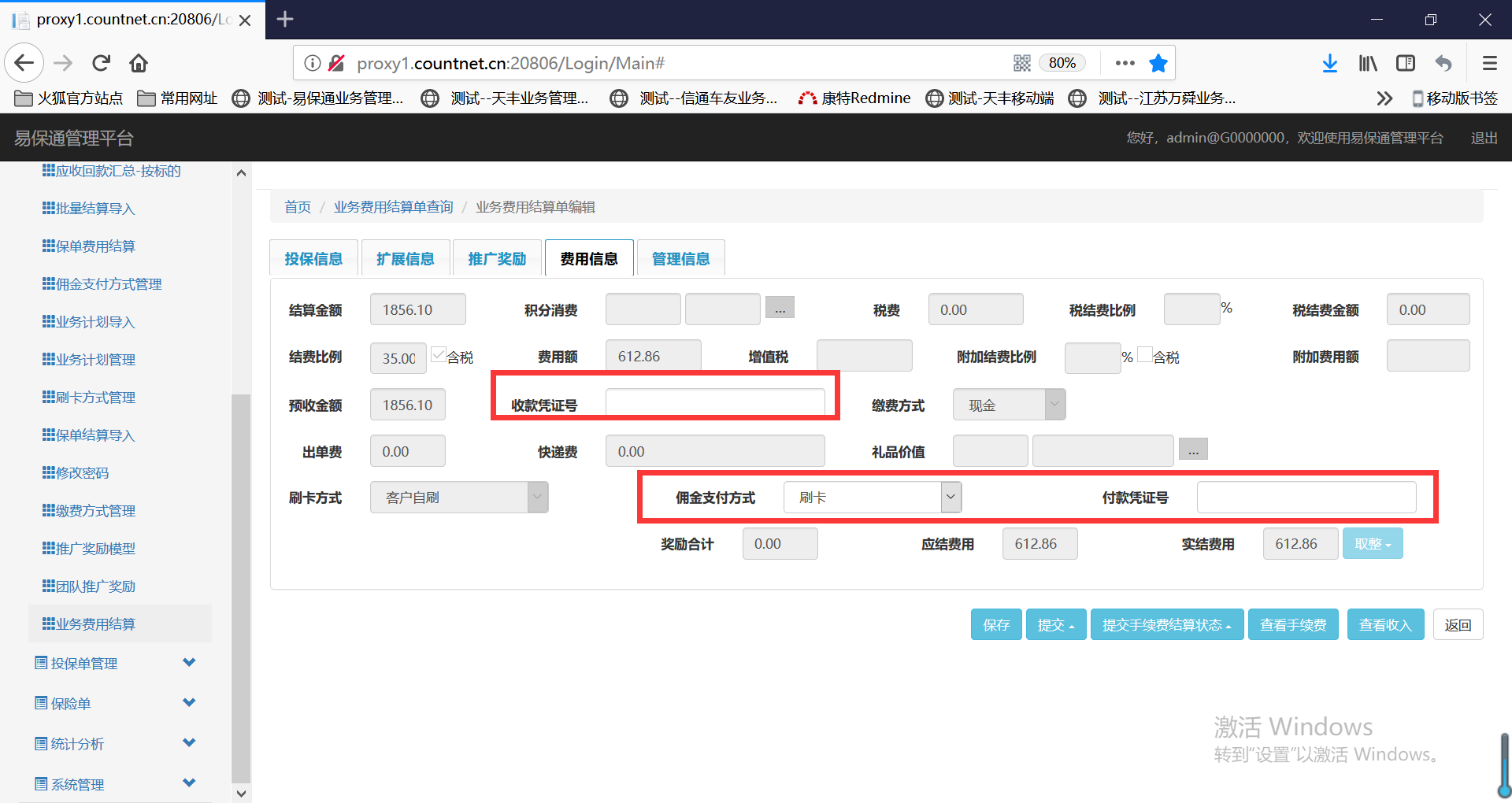
Task: Click the Firefox reload page icon
Action: tap(101, 63)
